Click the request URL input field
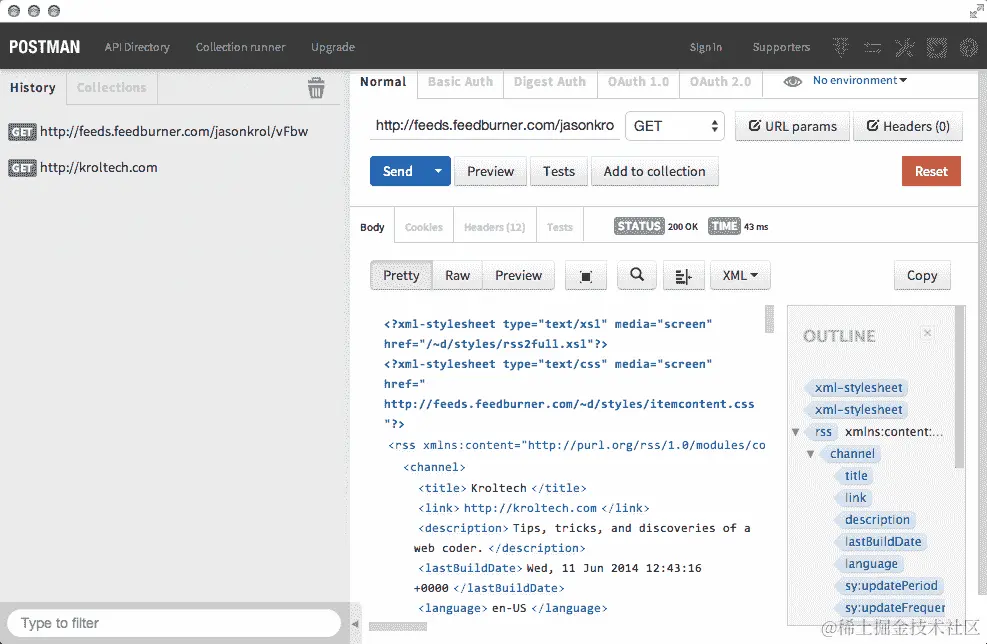 point(495,126)
